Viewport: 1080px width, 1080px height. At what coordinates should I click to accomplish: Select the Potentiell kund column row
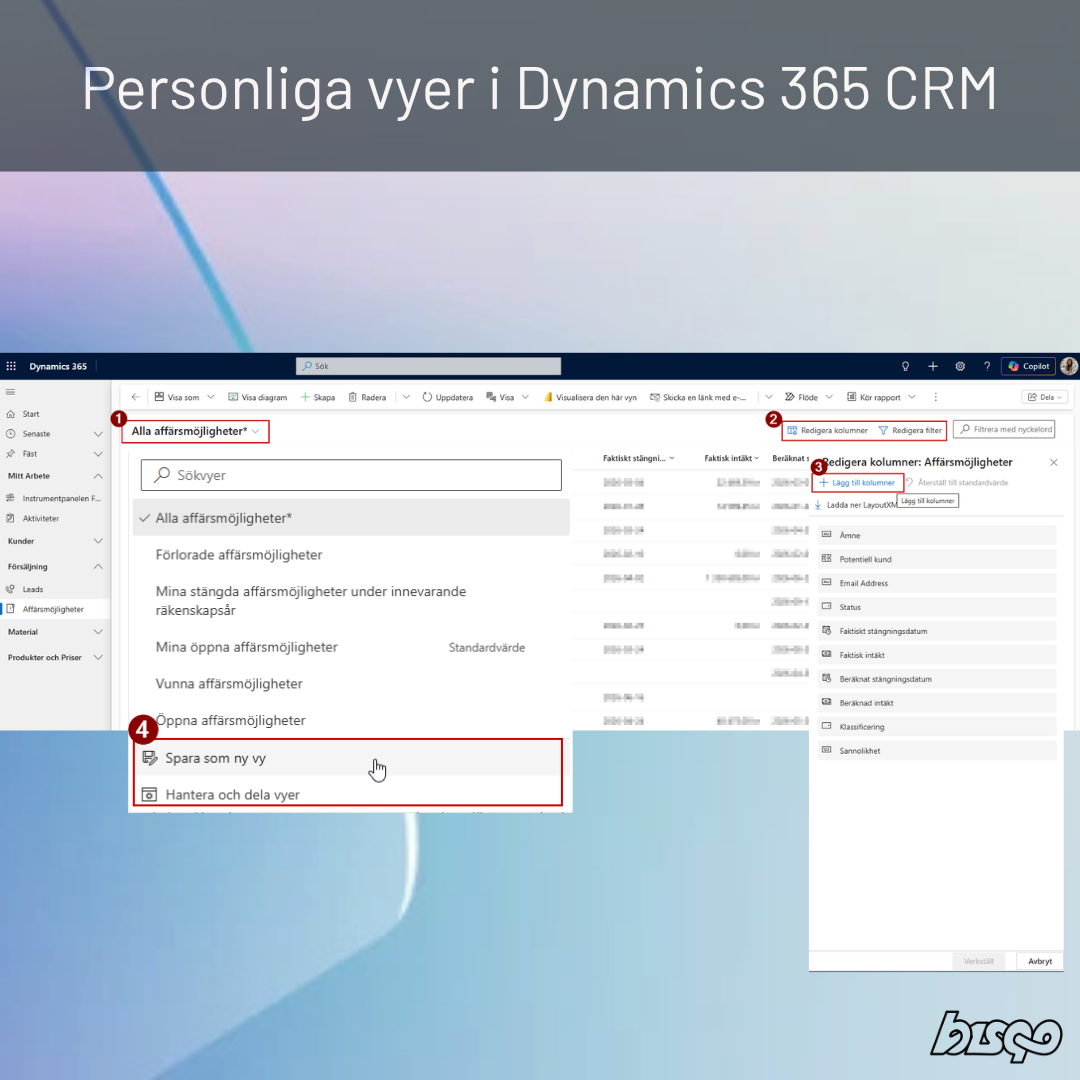(x=937, y=559)
